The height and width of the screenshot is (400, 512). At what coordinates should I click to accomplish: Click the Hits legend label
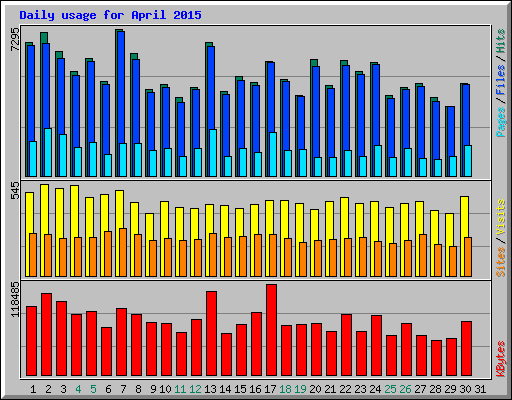pos(500,41)
